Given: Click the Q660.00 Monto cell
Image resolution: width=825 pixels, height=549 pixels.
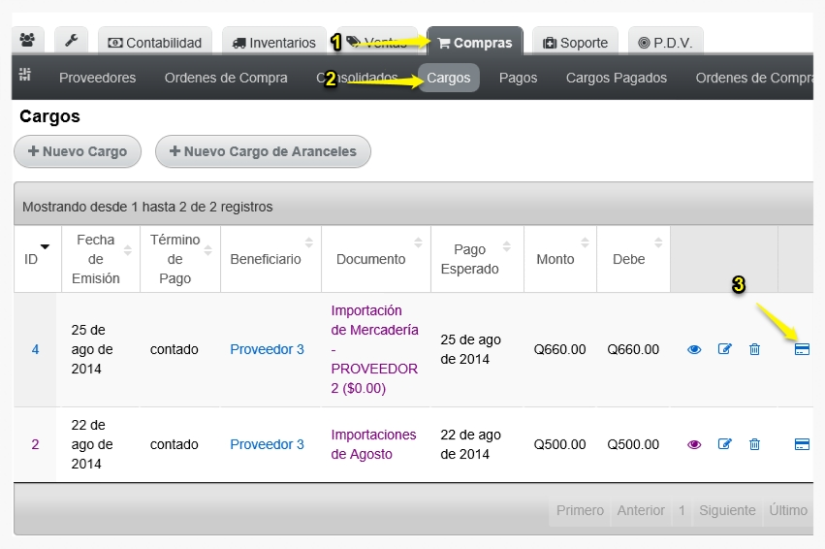Looking at the screenshot, I should [x=560, y=350].
